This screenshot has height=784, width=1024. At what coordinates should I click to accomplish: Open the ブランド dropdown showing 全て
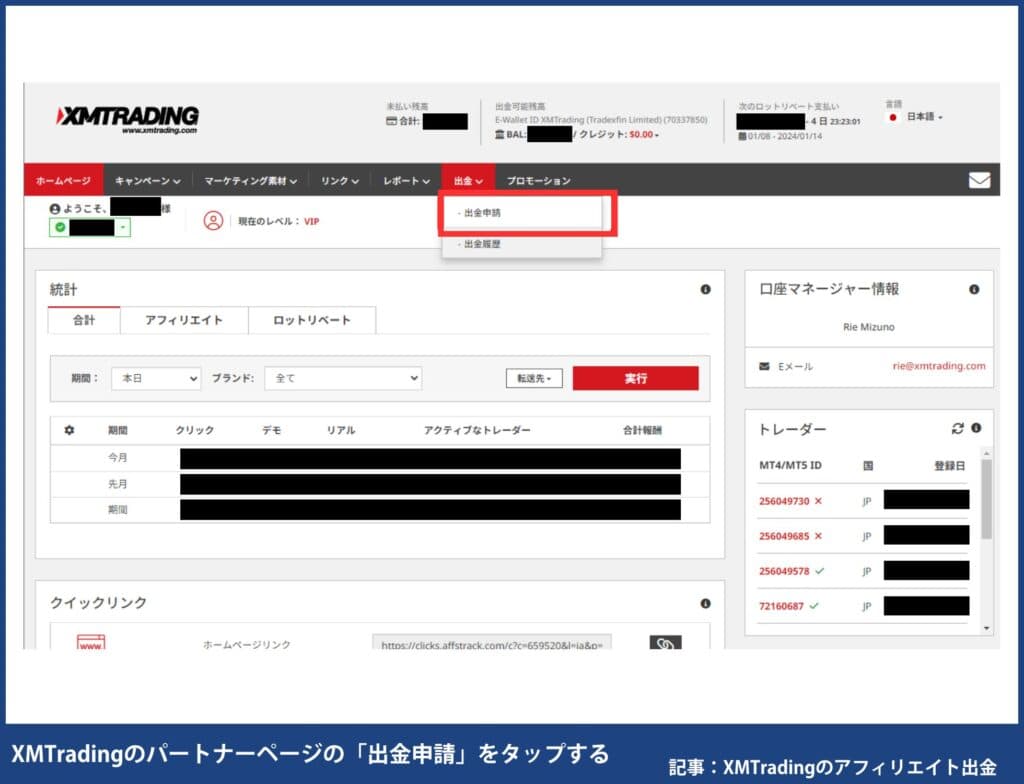343,378
